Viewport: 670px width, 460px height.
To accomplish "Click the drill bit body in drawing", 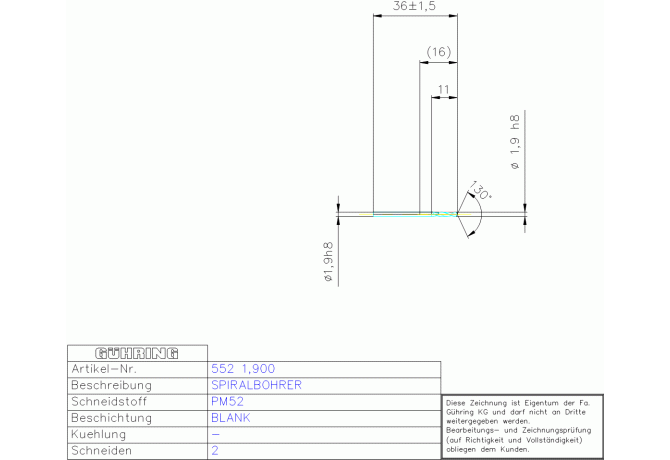I will 410,213.
